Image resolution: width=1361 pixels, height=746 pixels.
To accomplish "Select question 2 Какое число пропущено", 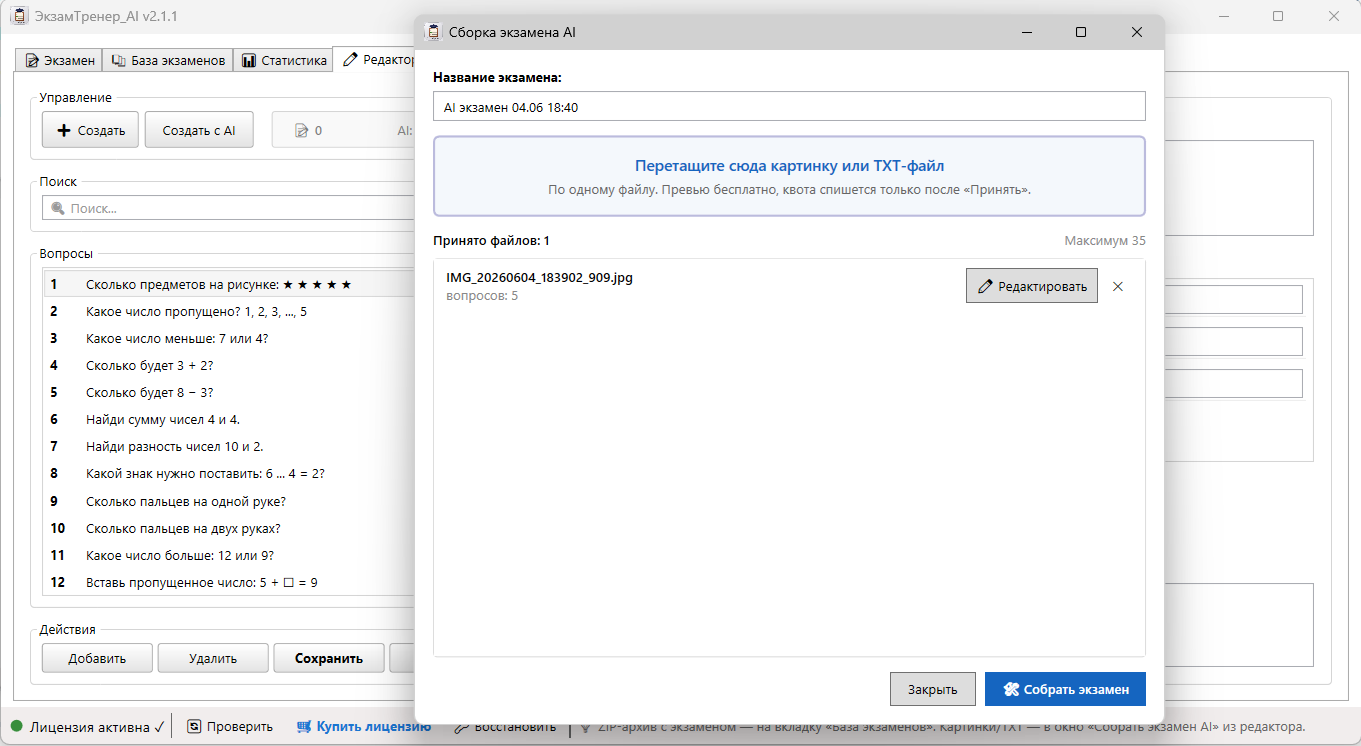I will 229,312.
